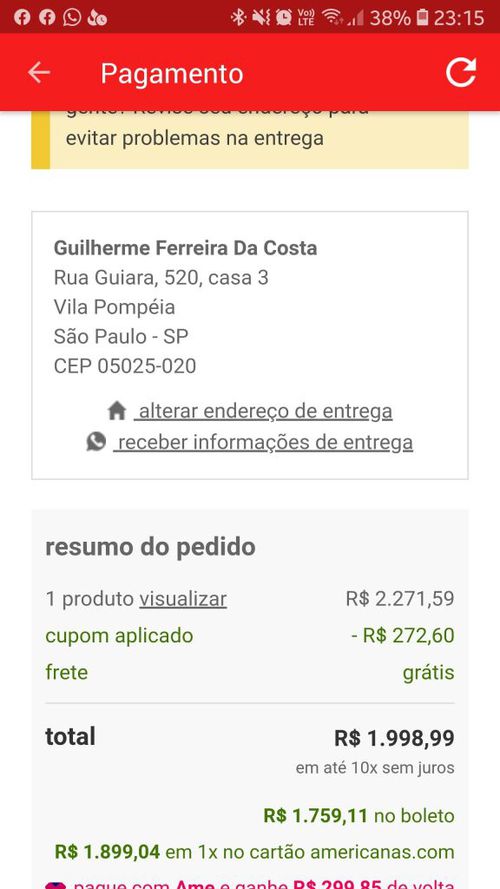Click alterar endereço de entrega link
This screenshot has width=500, height=889.
(263, 411)
